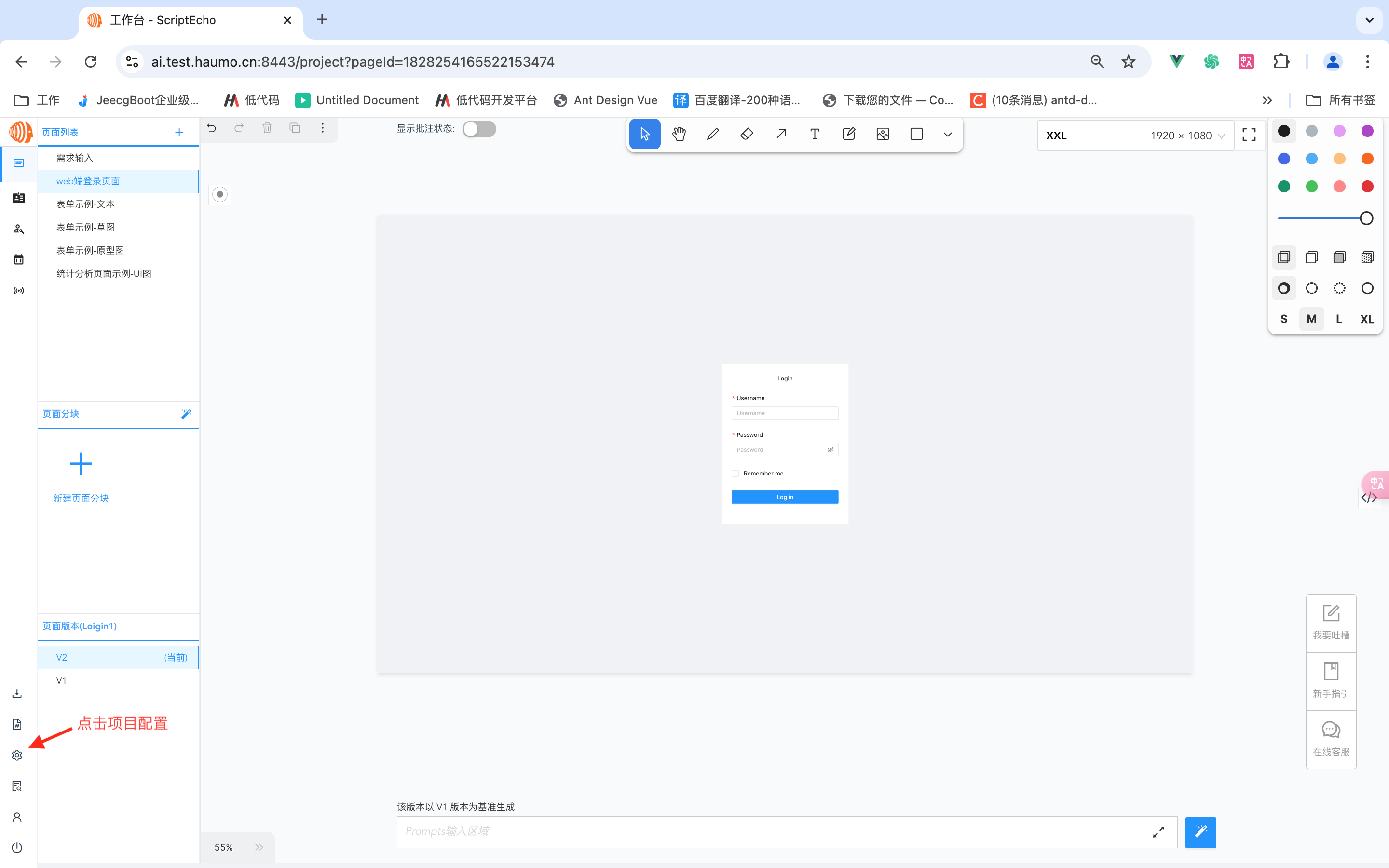Screen dimensions: 1389x868
Task: Select the eraser tool
Action: [x=747, y=135]
